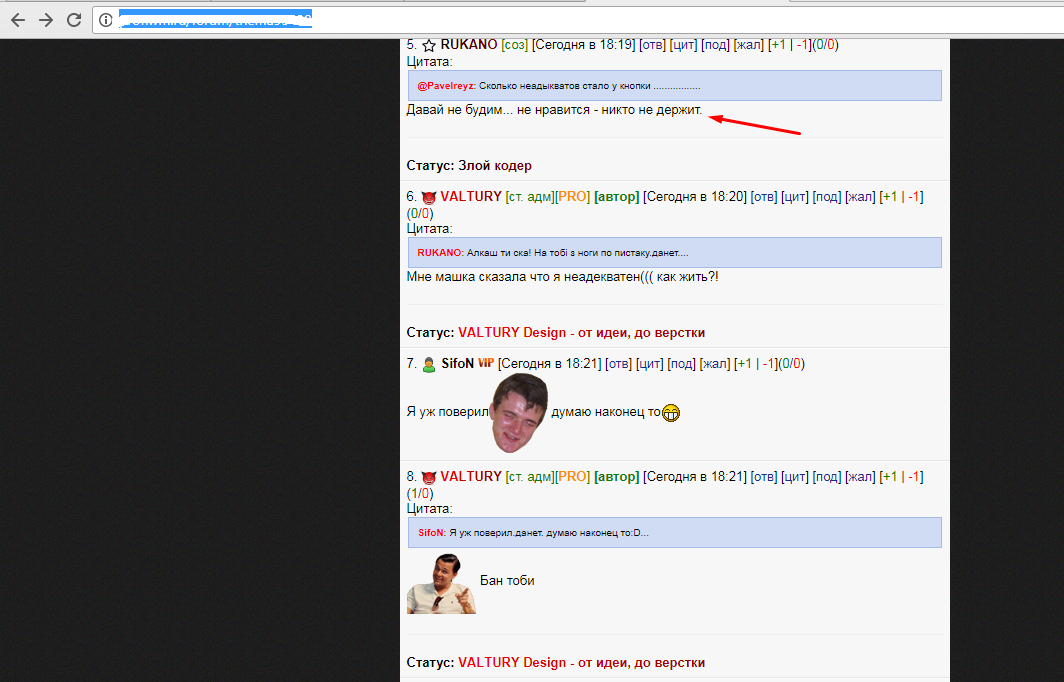Open site info icon in address bar

point(106,20)
